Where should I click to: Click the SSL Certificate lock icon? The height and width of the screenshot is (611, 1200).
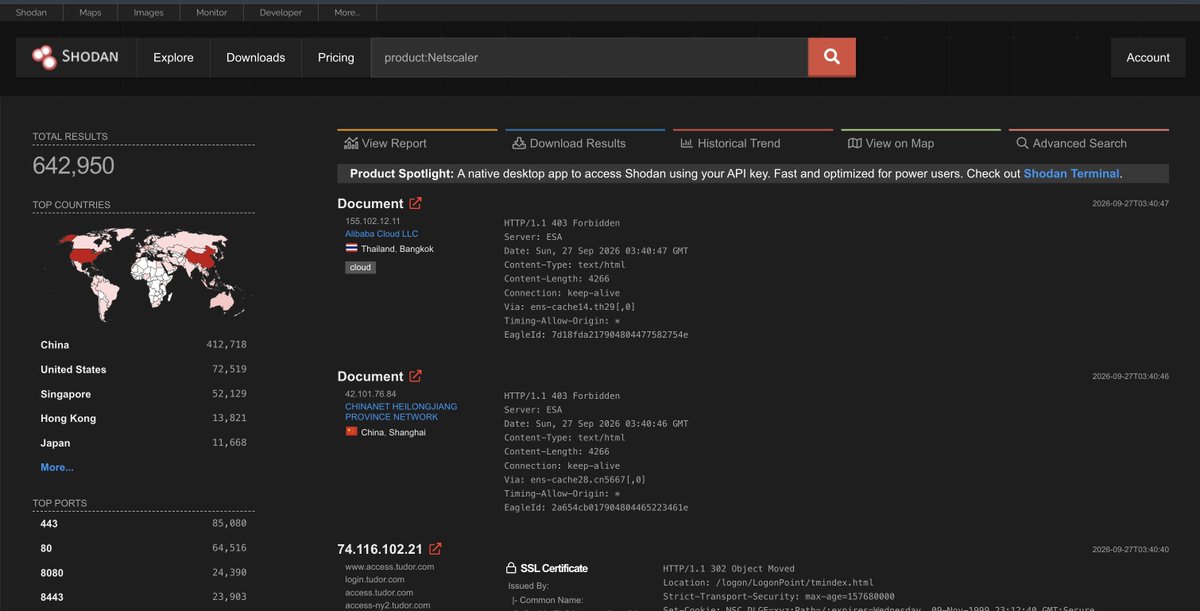tap(512, 568)
